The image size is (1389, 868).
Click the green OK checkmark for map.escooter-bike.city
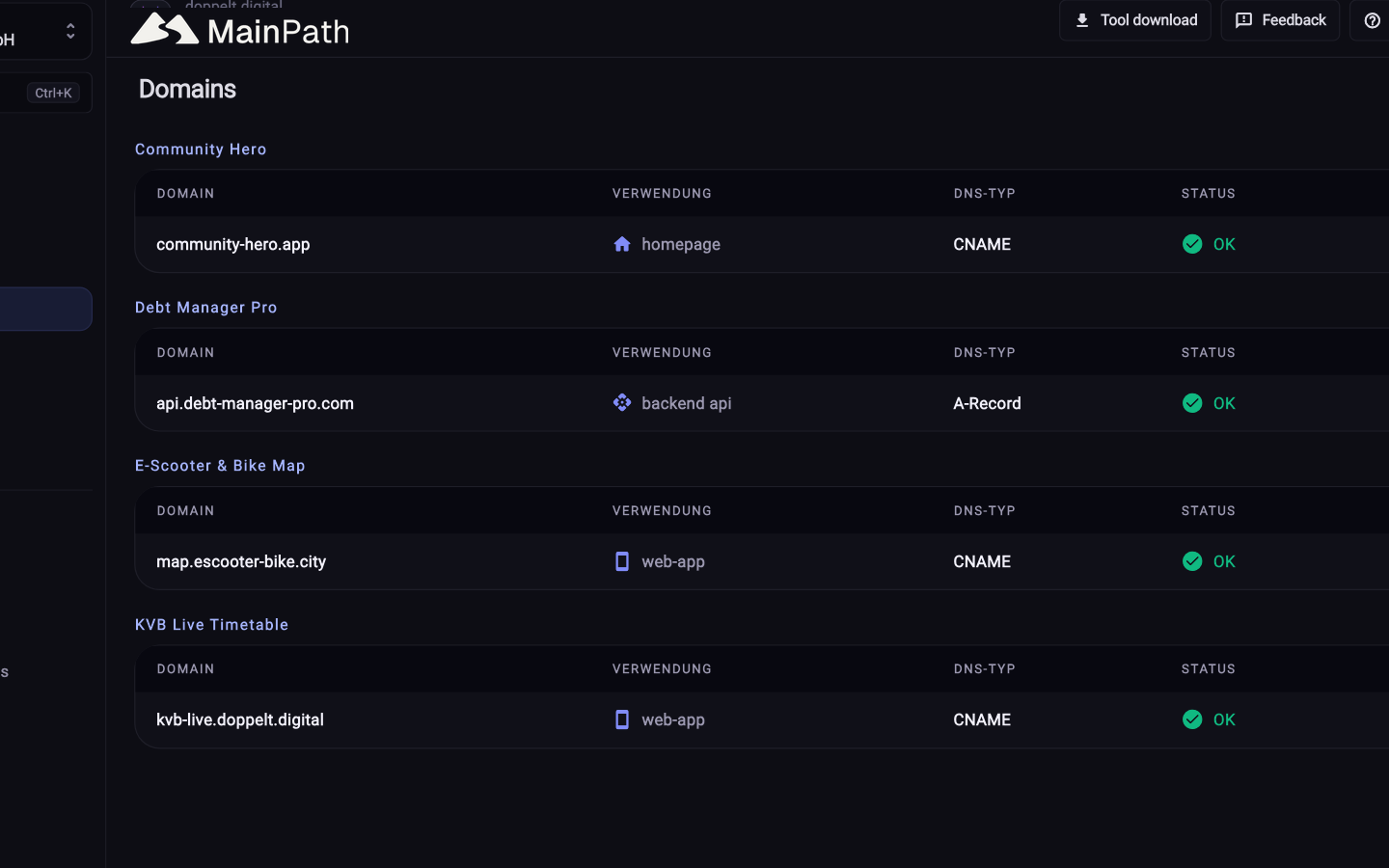tap(1192, 561)
